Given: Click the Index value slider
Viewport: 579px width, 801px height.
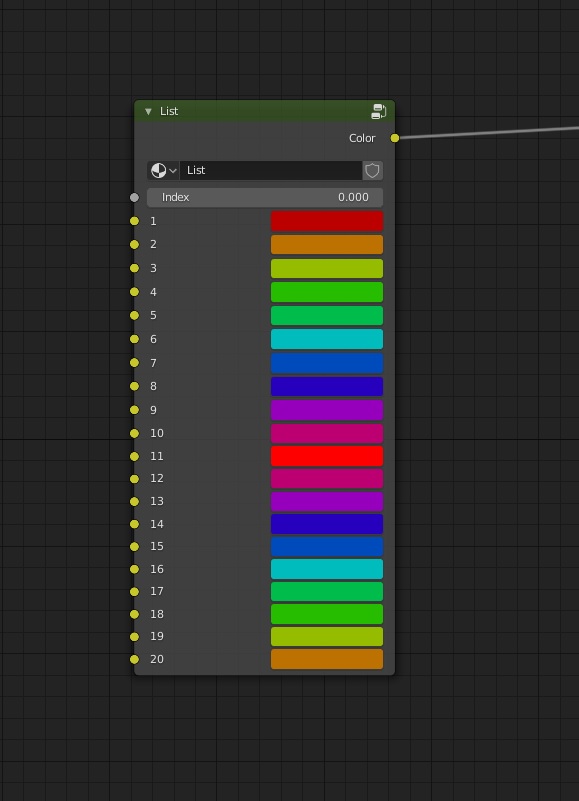Looking at the screenshot, I should (x=265, y=197).
